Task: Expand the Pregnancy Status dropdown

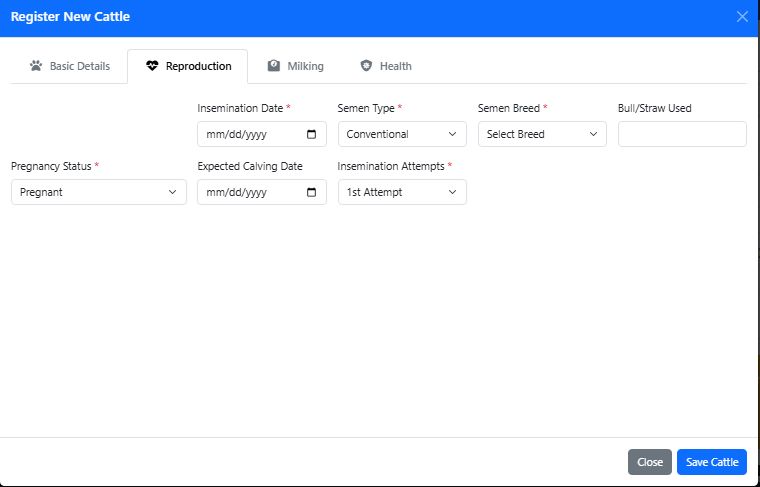Action: [x=98, y=192]
